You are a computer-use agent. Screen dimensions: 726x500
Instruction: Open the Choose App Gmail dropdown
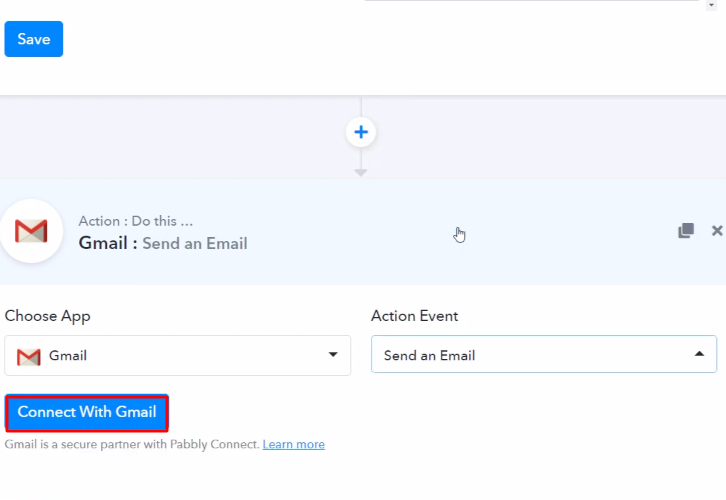point(177,356)
